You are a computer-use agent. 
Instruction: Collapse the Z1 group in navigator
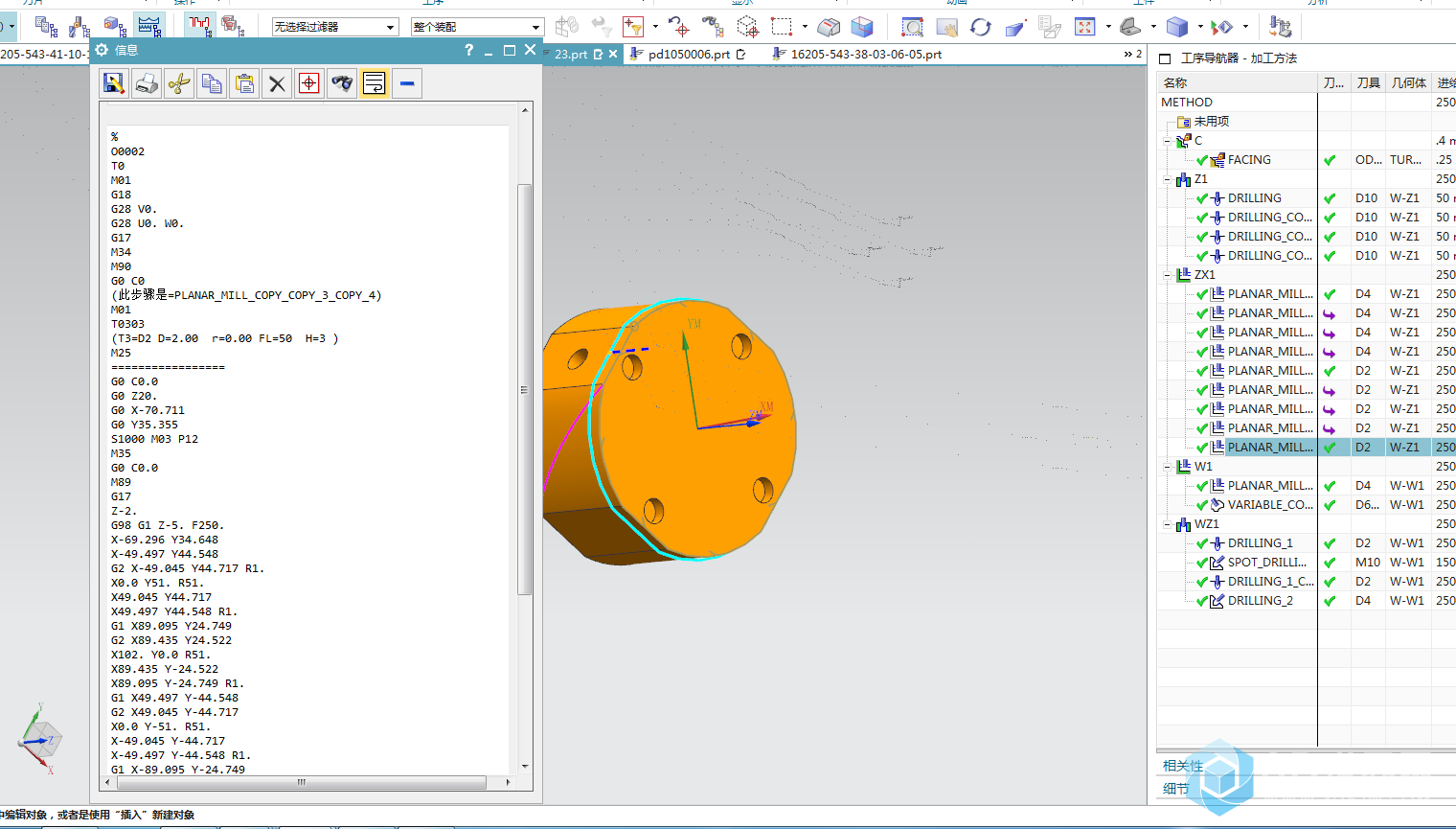[x=1167, y=179]
